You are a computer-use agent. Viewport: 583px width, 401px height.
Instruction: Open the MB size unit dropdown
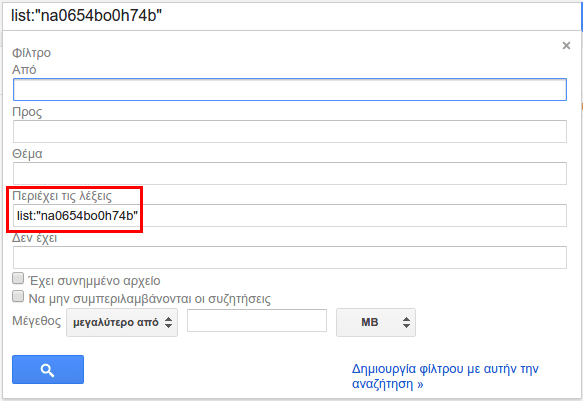[x=376, y=322]
